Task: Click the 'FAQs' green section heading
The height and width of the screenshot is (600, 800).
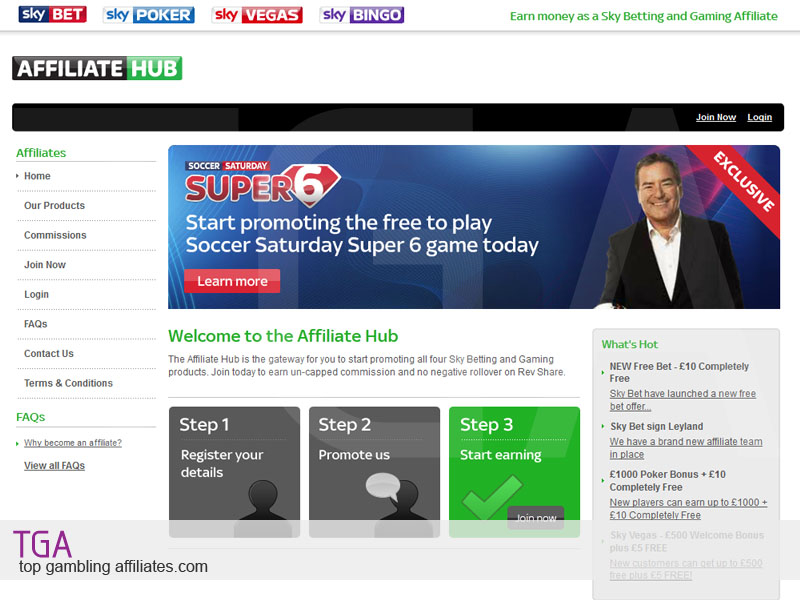Action: tap(31, 417)
